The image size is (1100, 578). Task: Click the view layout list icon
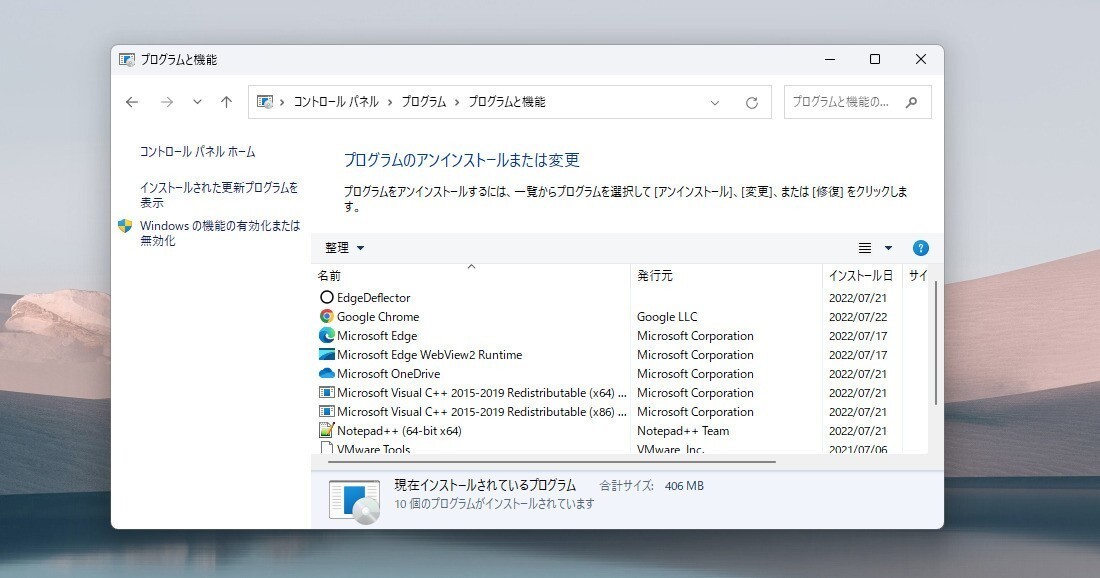point(865,248)
